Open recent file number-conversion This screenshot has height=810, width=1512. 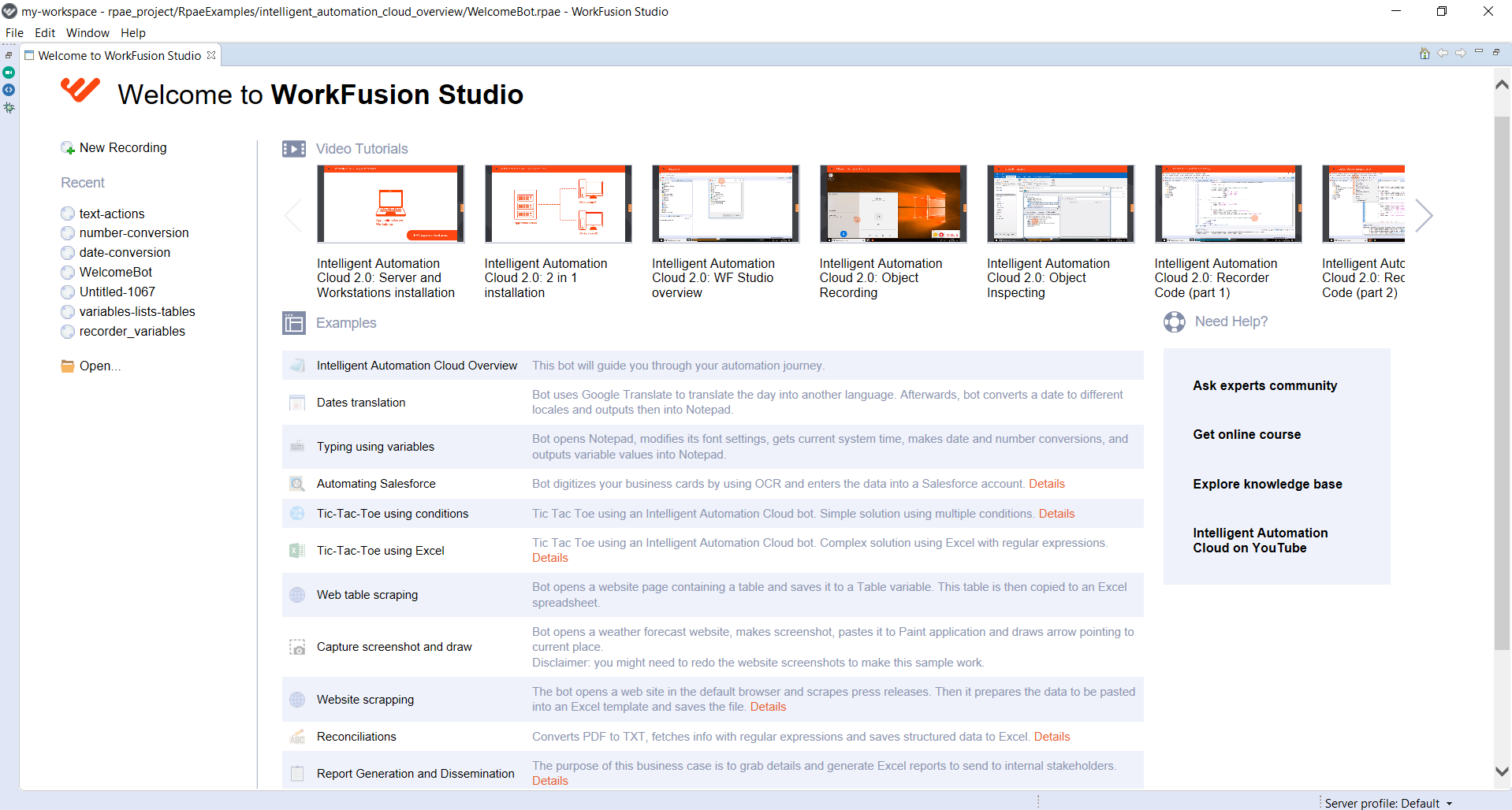(x=134, y=233)
